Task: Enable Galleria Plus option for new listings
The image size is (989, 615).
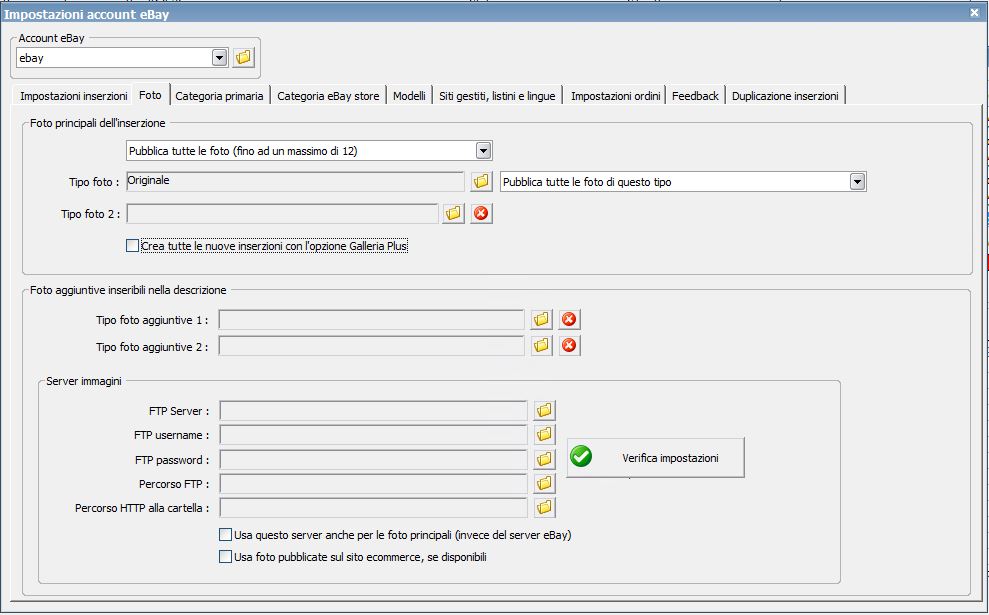Action: click(x=132, y=246)
